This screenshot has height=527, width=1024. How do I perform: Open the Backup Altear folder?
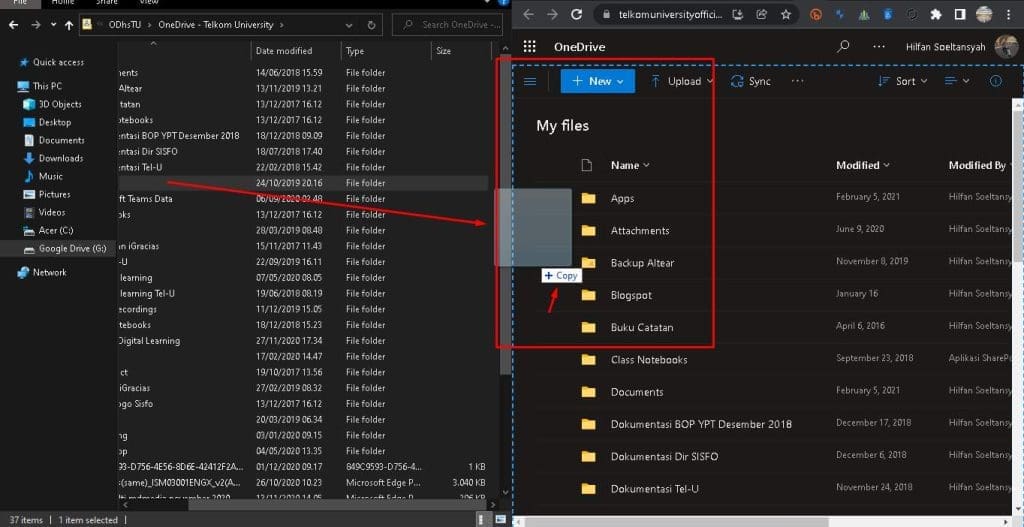[643, 263]
